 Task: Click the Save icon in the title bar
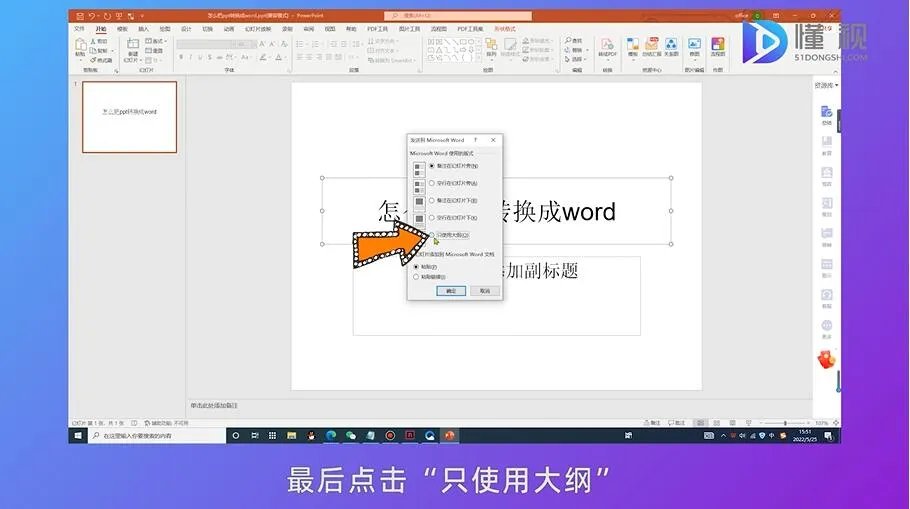pyautogui.click(x=80, y=16)
